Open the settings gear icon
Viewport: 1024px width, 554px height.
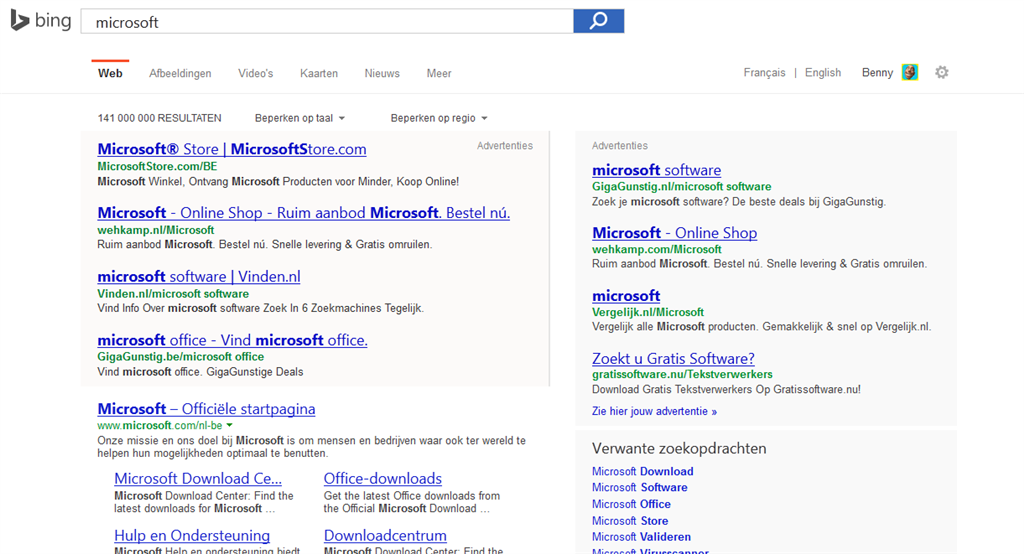[x=941, y=73]
